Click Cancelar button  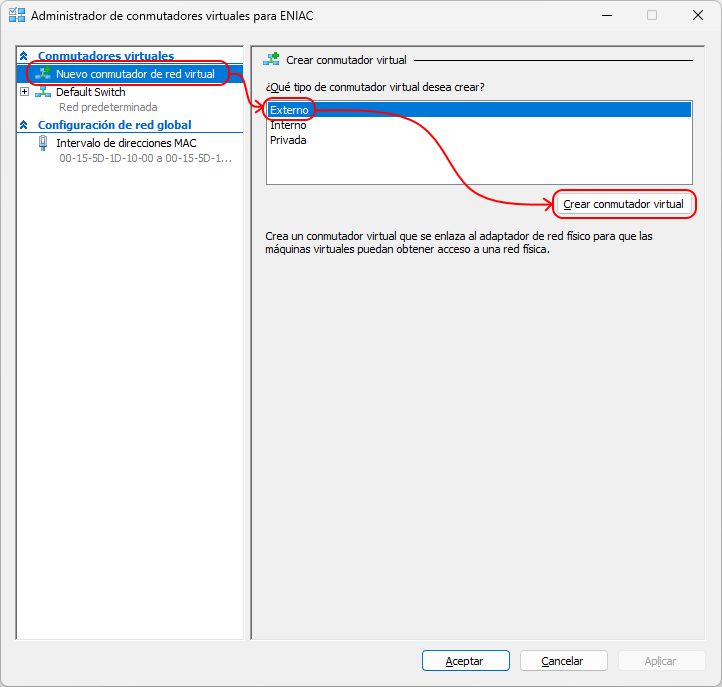[x=563, y=661]
